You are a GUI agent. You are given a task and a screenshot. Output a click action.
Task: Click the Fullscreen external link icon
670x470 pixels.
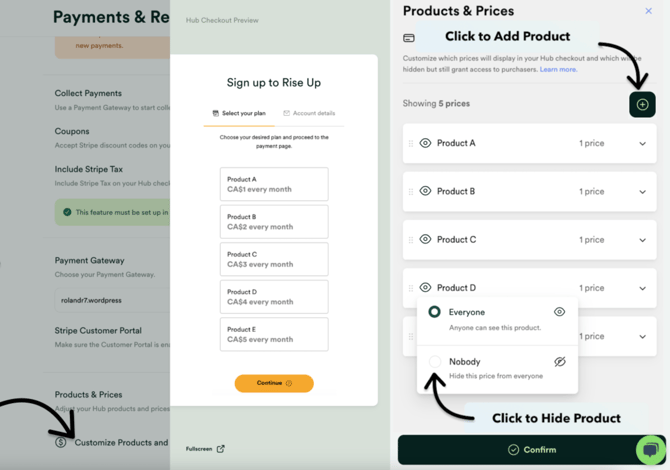coord(220,449)
